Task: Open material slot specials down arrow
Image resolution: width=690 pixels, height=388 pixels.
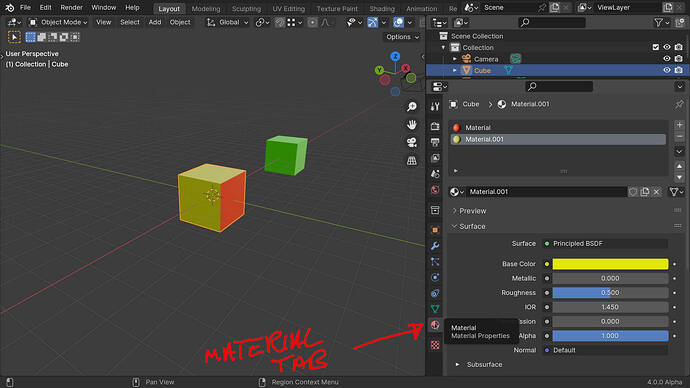Action: click(x=679, y=151)
